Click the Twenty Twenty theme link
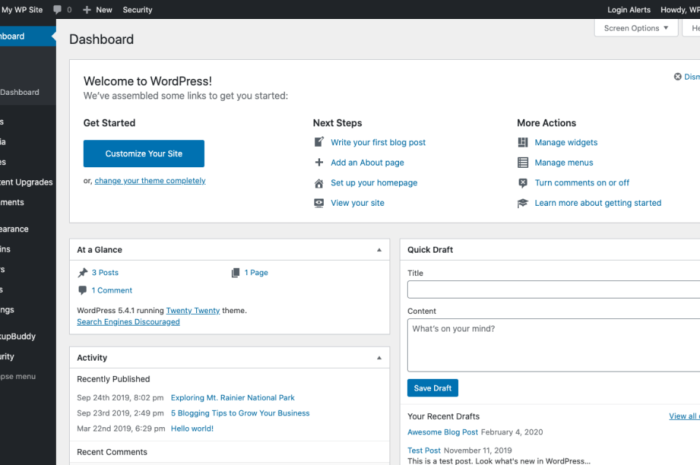Image resolution: width=700 pixels, height=465 pixels. 193,311
